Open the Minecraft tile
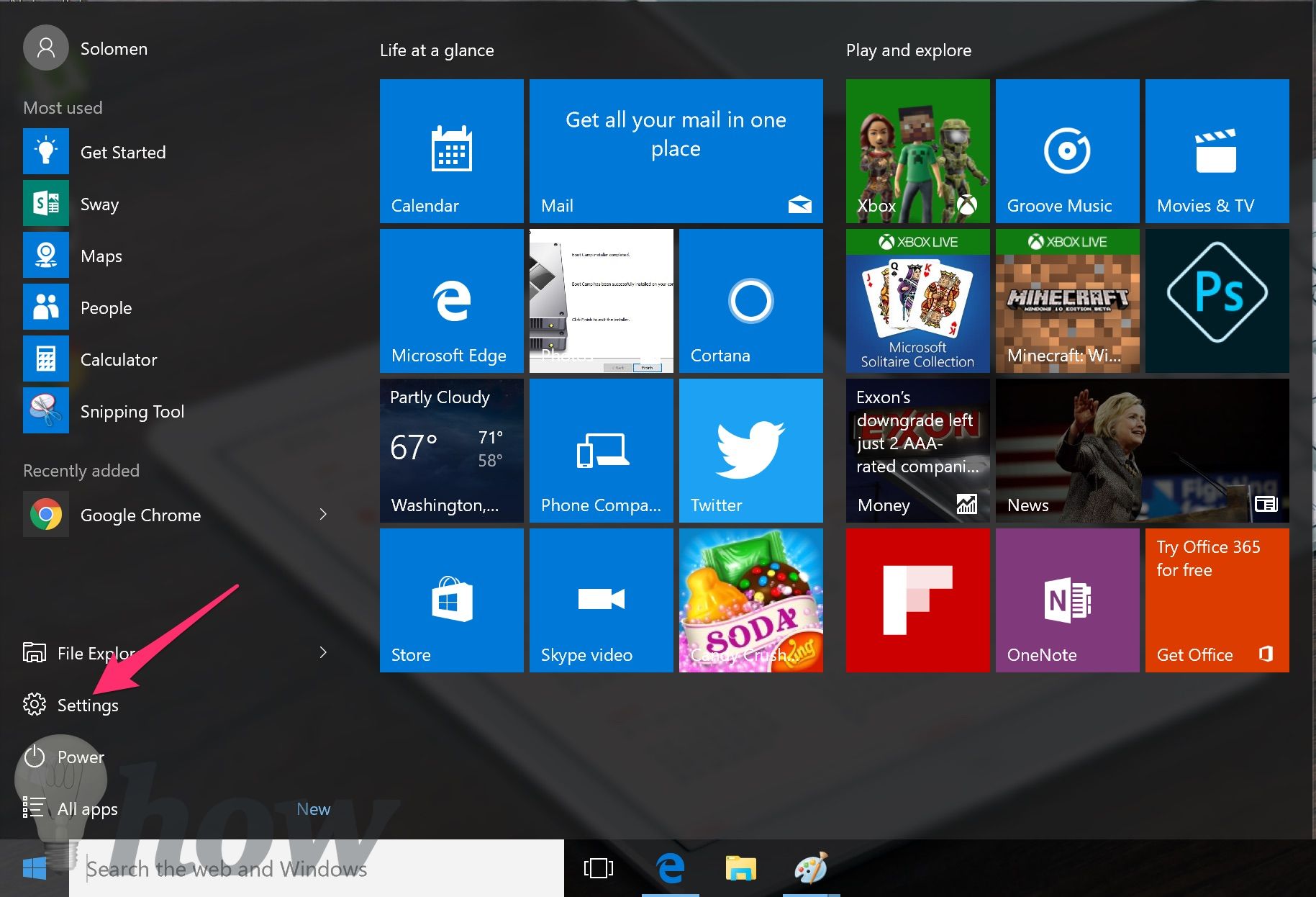 [x=1067, y=300]
